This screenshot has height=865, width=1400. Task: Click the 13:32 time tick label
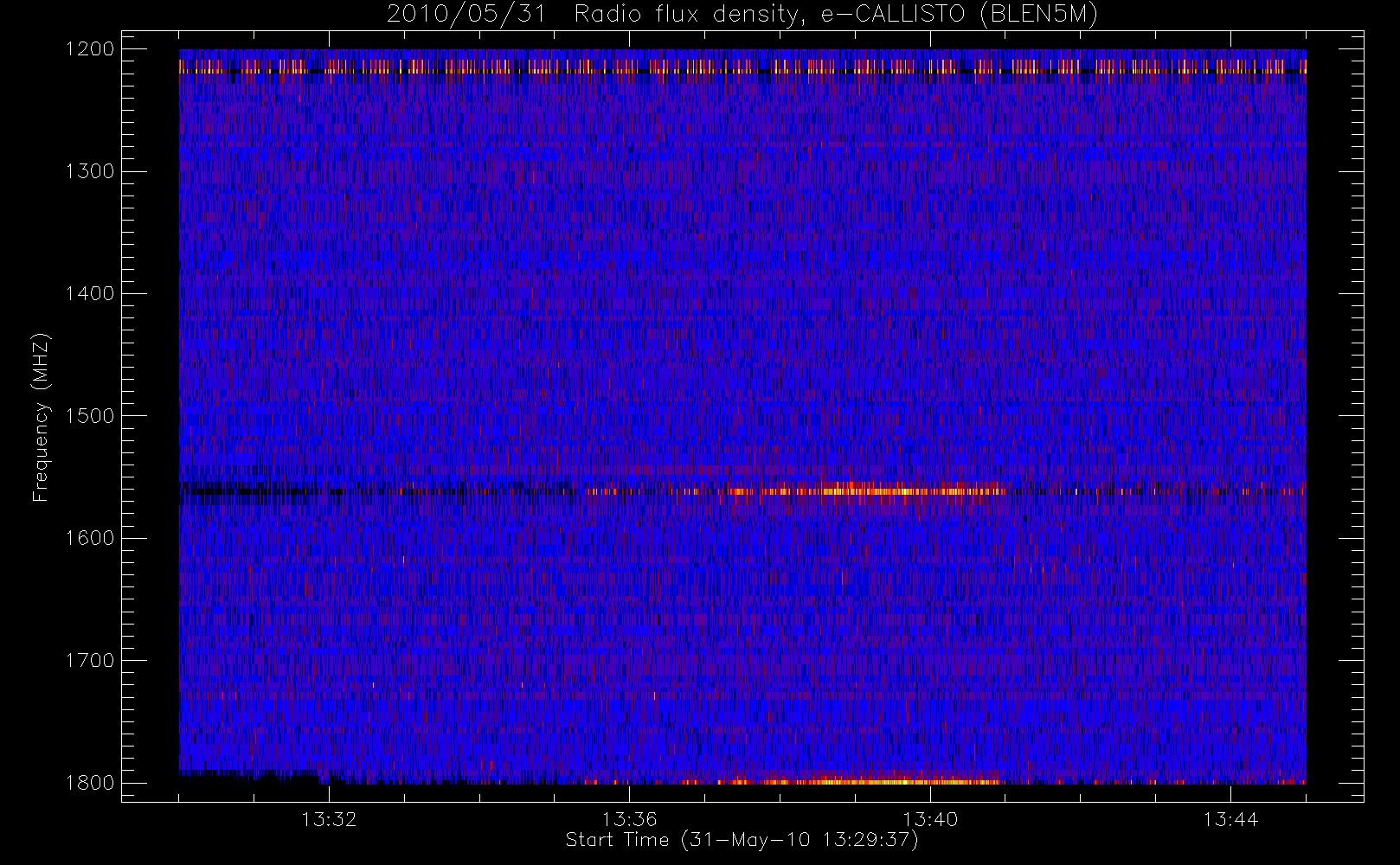tap(329, 819)
